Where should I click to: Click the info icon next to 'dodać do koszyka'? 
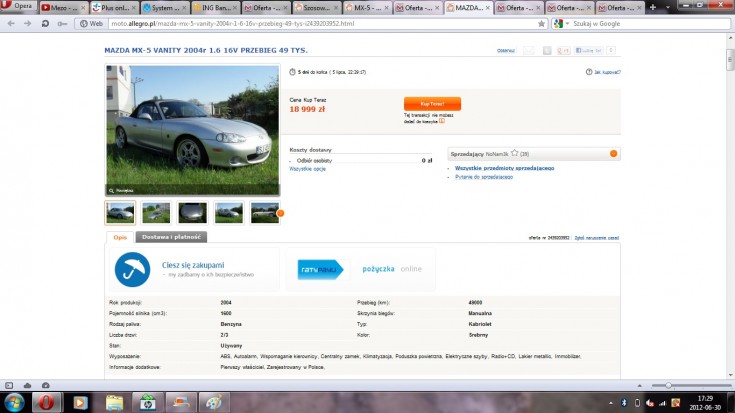coord(442,121)
